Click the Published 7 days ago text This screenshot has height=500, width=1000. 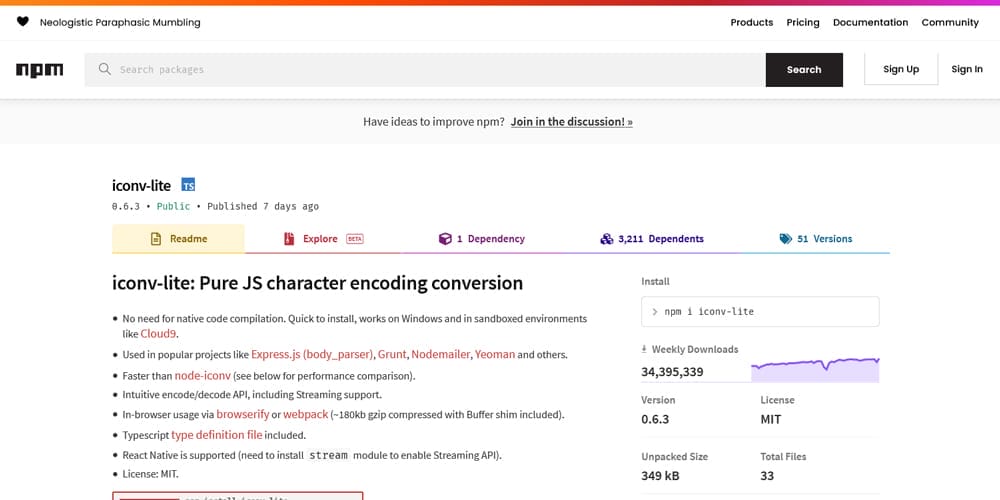point(263,207)
